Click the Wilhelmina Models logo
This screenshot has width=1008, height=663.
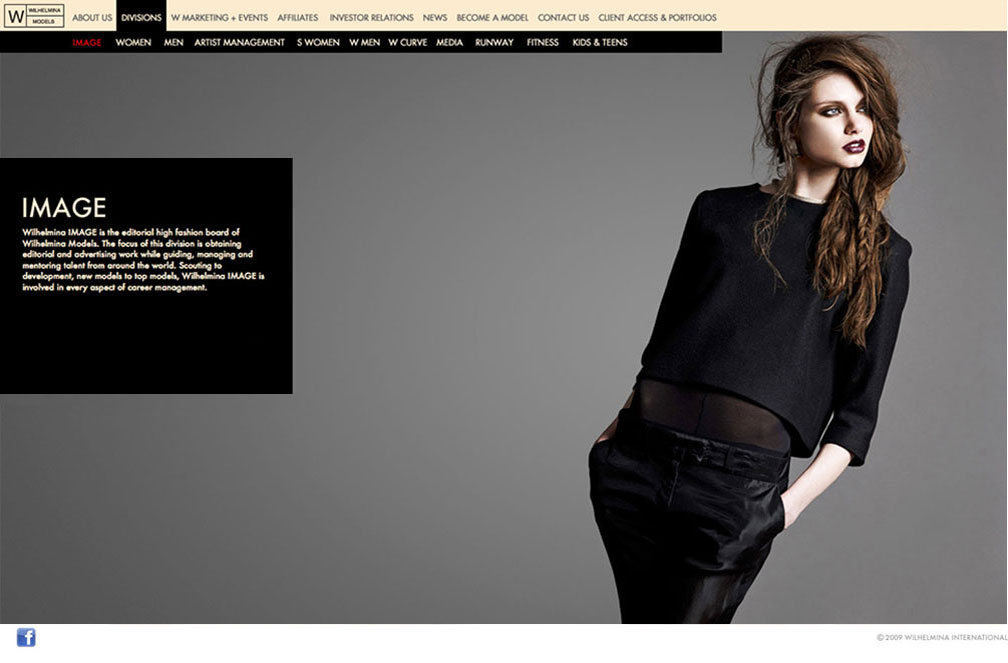(34, 16)
